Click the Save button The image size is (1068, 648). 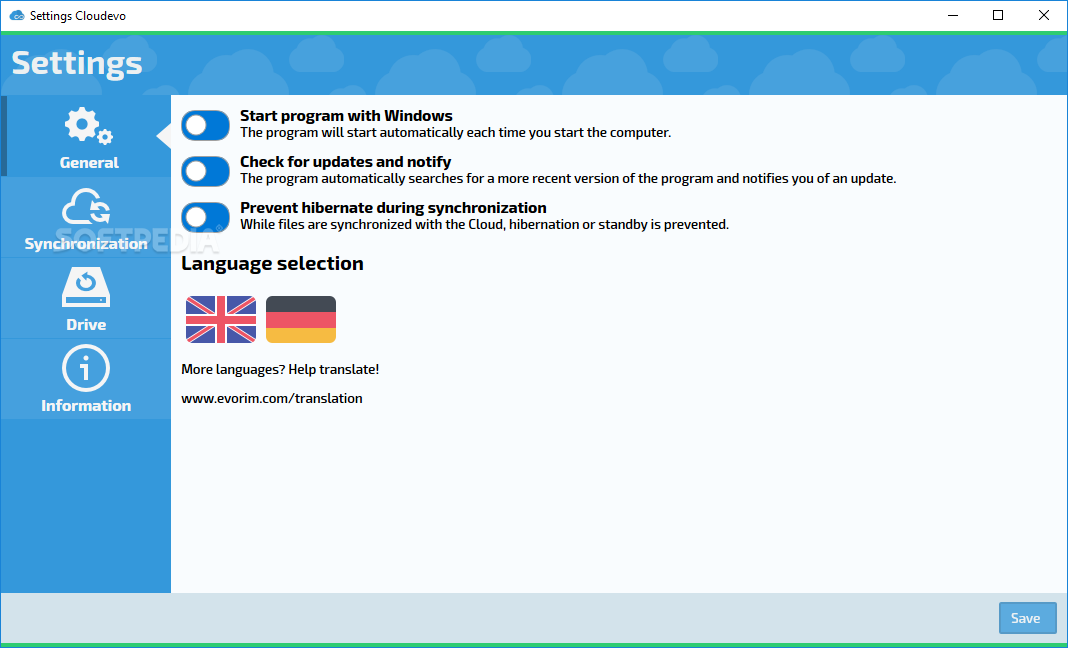pos(1027,618)
